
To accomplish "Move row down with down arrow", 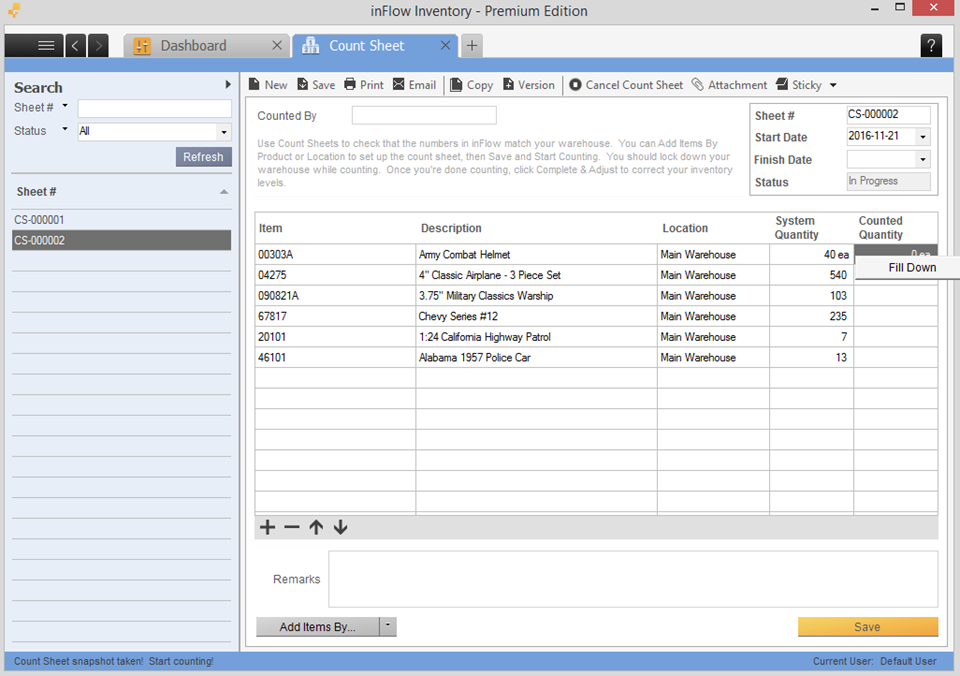I will click(340, 527).
